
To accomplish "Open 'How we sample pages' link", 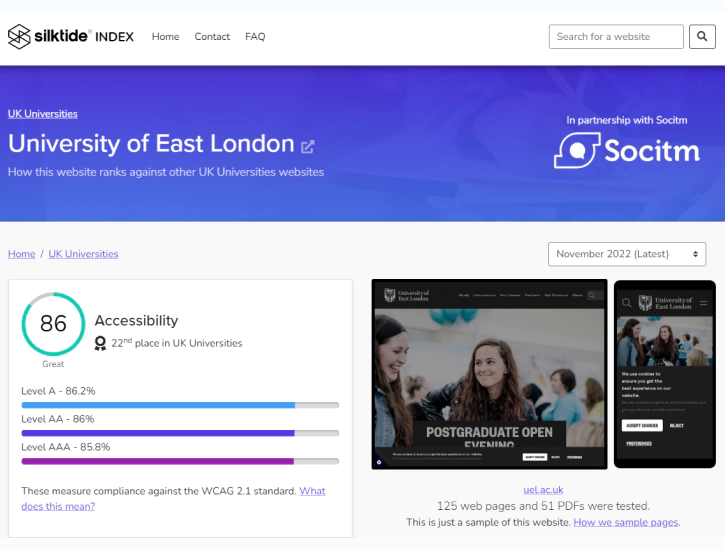I will click(626, 522).
